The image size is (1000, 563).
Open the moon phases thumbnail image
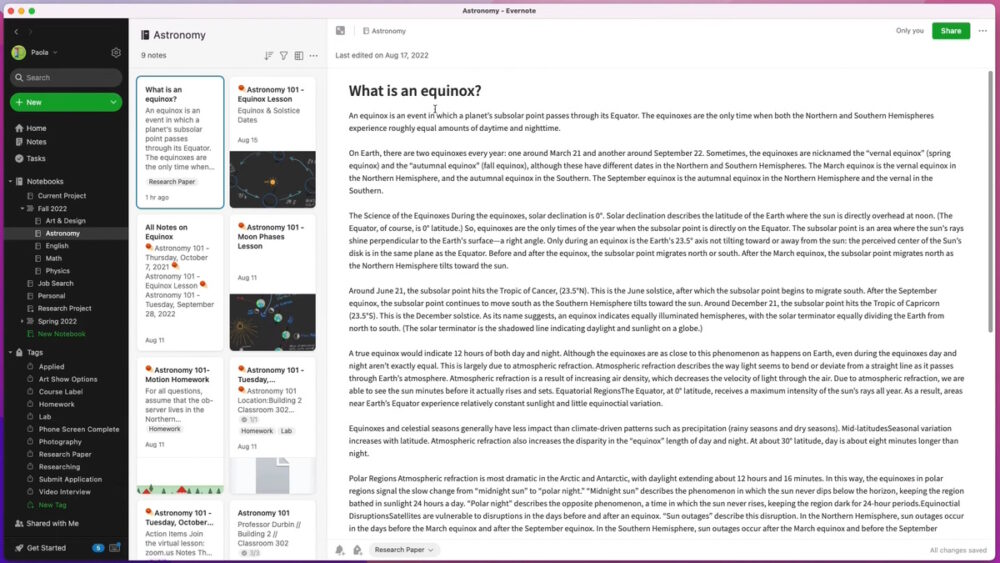pyautogui.click(x=272, y=322)
